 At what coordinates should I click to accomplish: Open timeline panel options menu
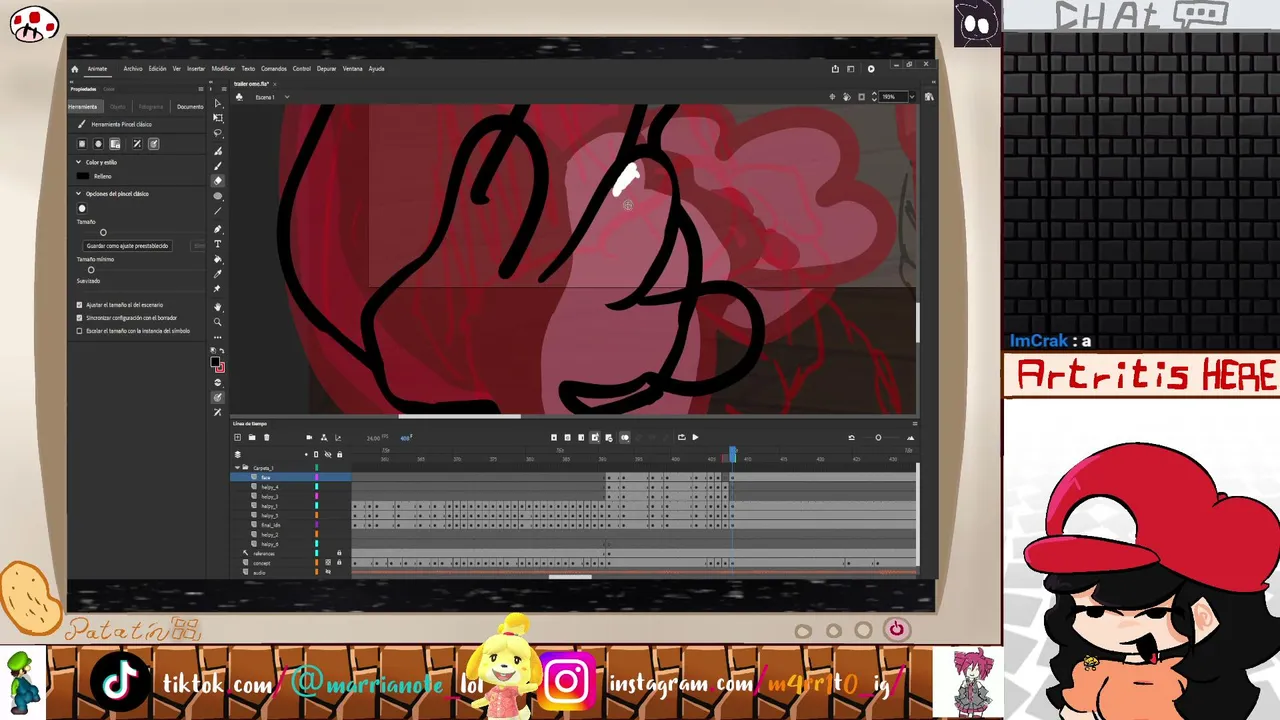click(914, 424)
